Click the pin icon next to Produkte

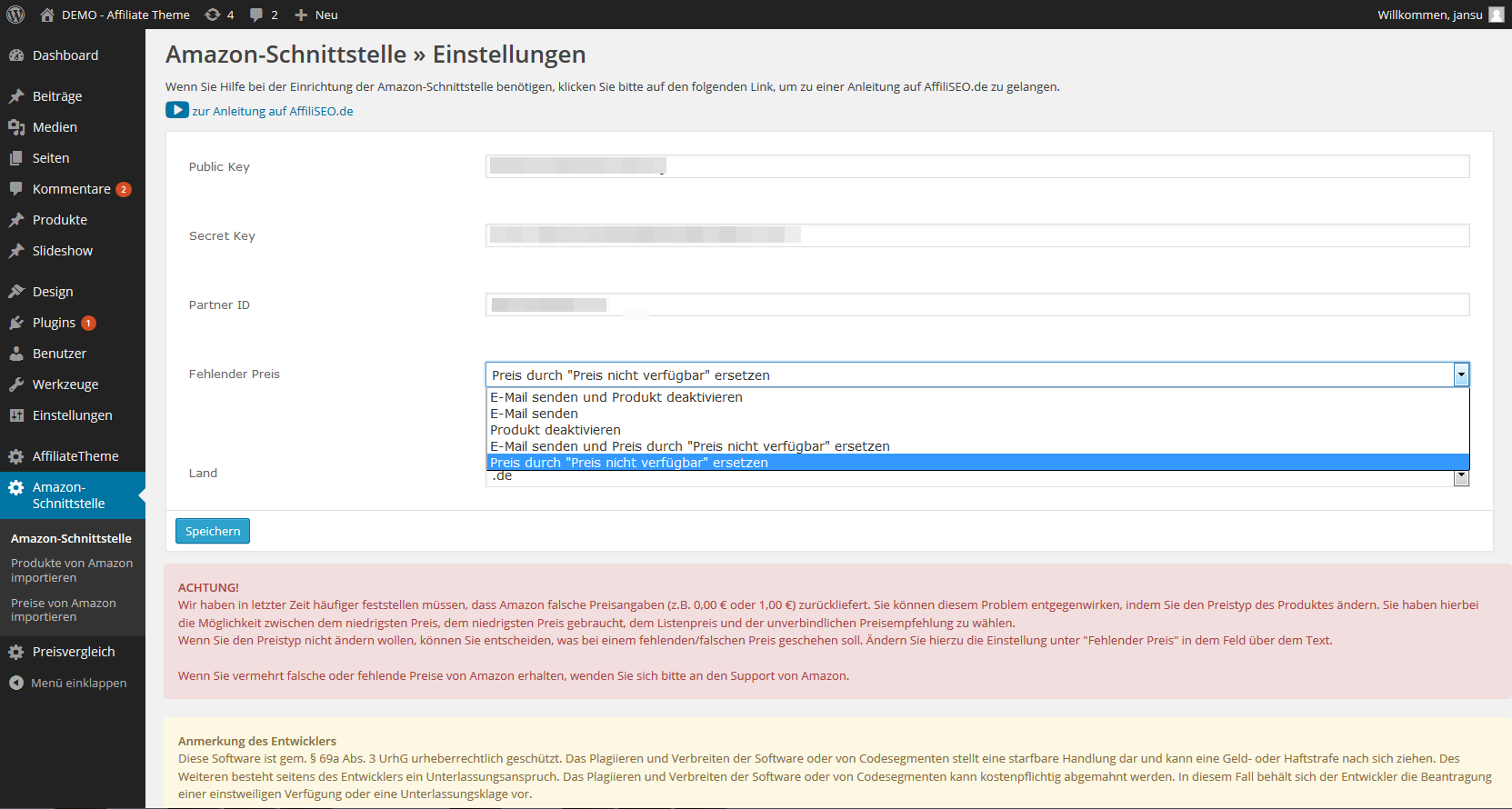(x=16, y=220)
